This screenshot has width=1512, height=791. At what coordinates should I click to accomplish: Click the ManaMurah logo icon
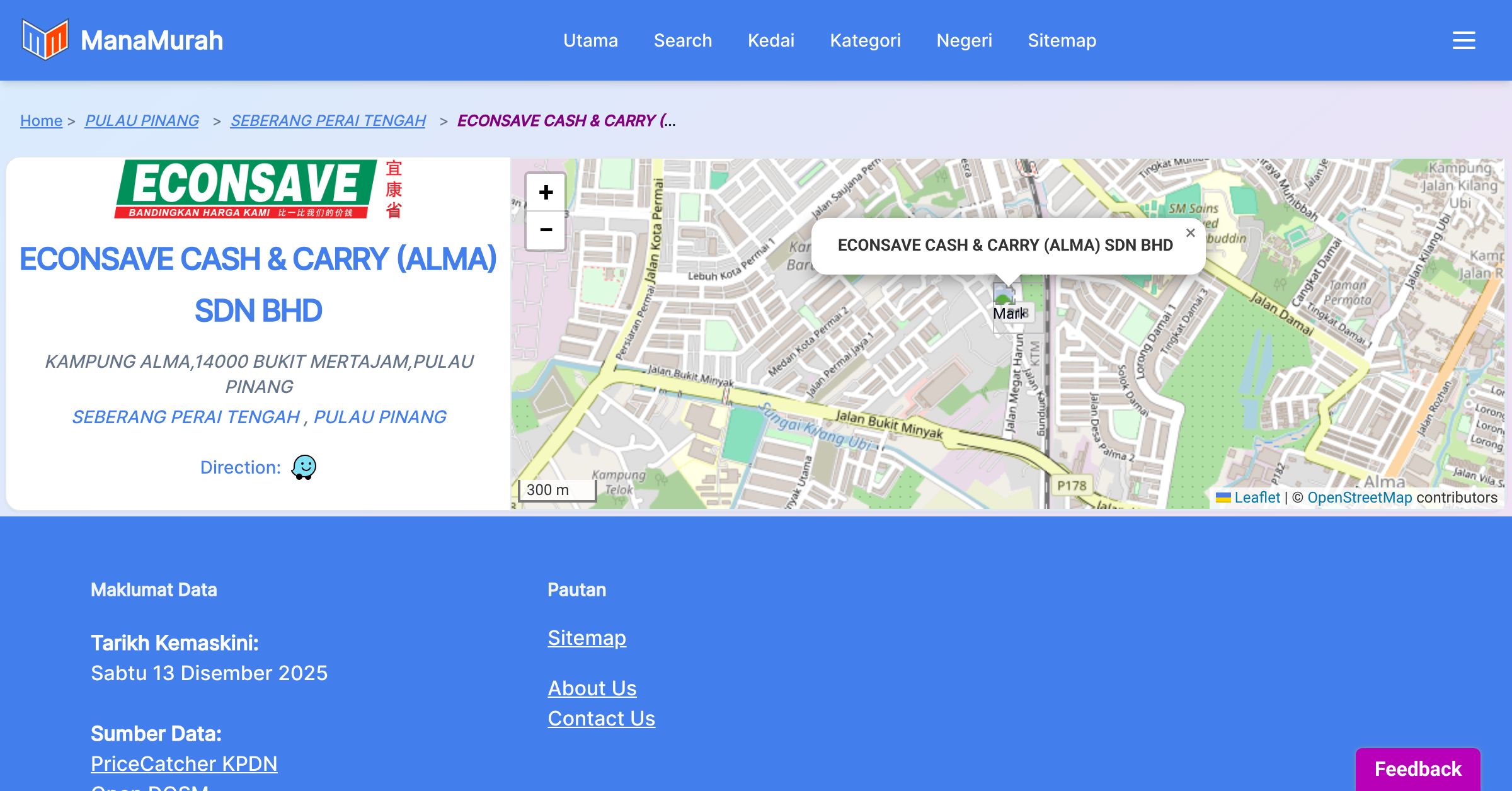click(x=45, y=40)
